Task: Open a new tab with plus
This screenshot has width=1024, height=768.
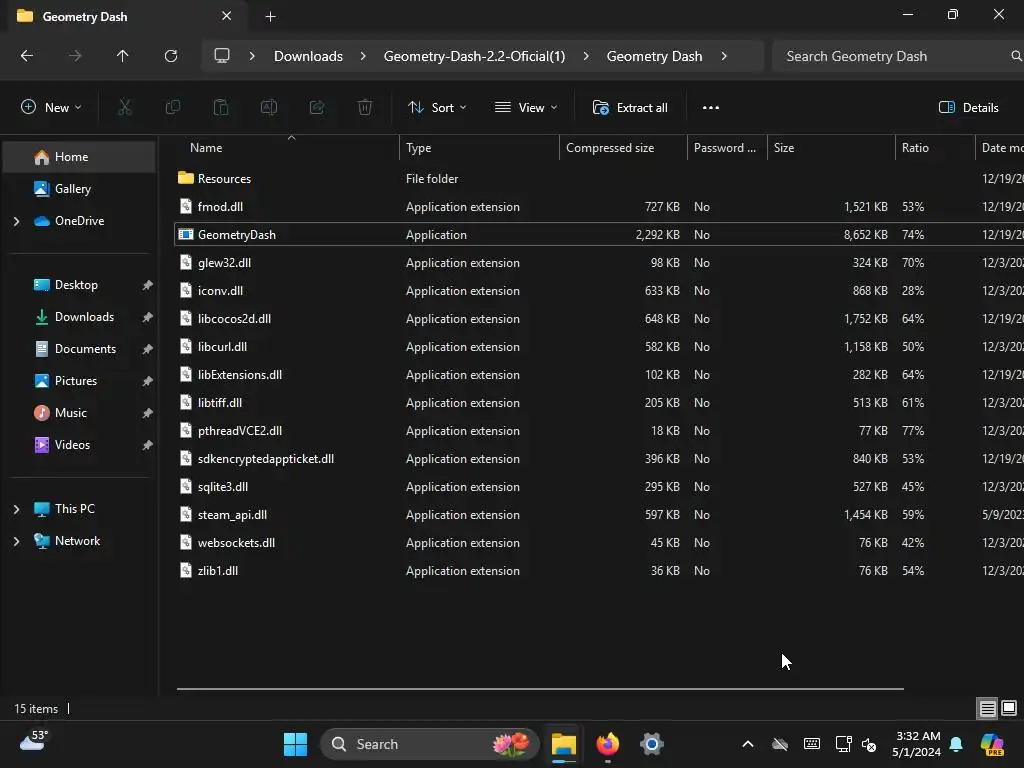Action: [270, 17]
